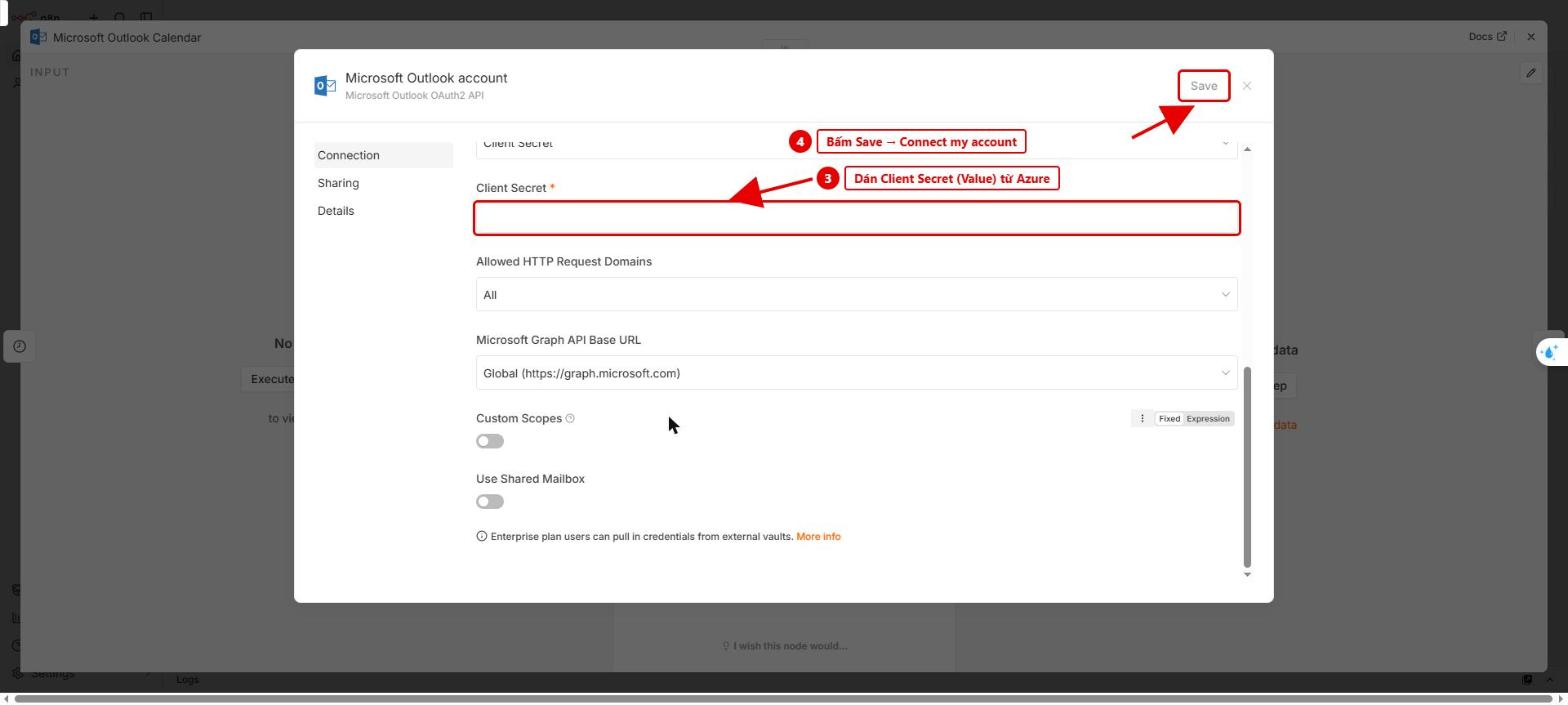Click the horizontal scrollbar left arrow
This screenshot has width=1568, height=705.
(x=7, y=698)
